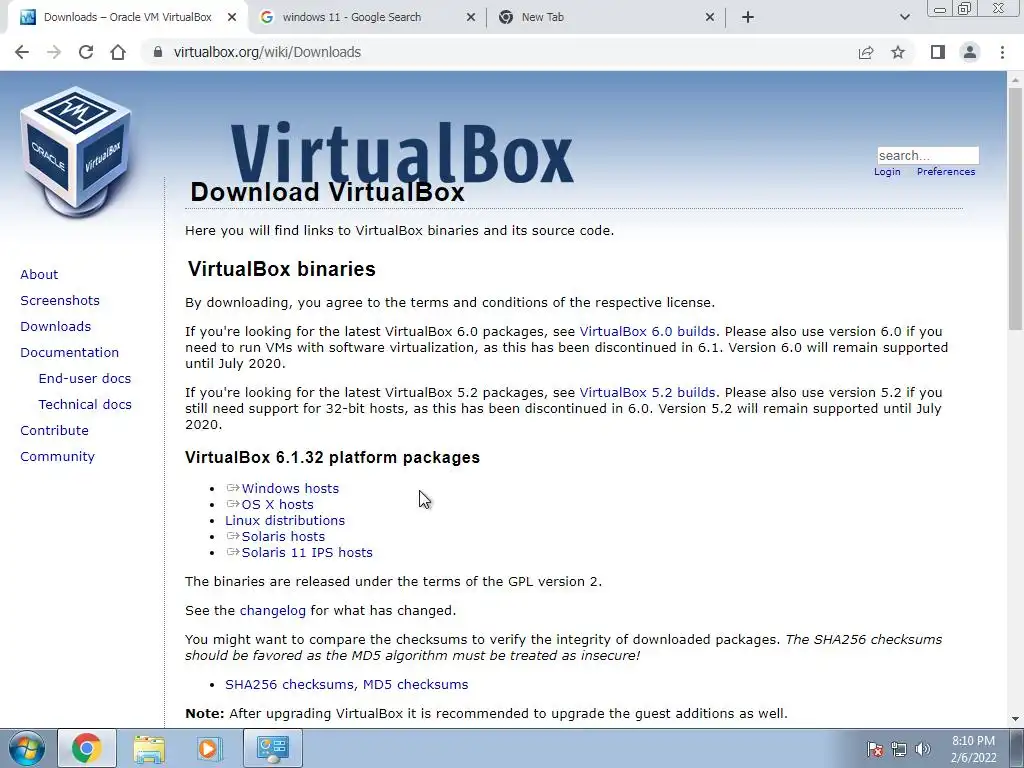Click the control panel taskbar app

[272, 748]
